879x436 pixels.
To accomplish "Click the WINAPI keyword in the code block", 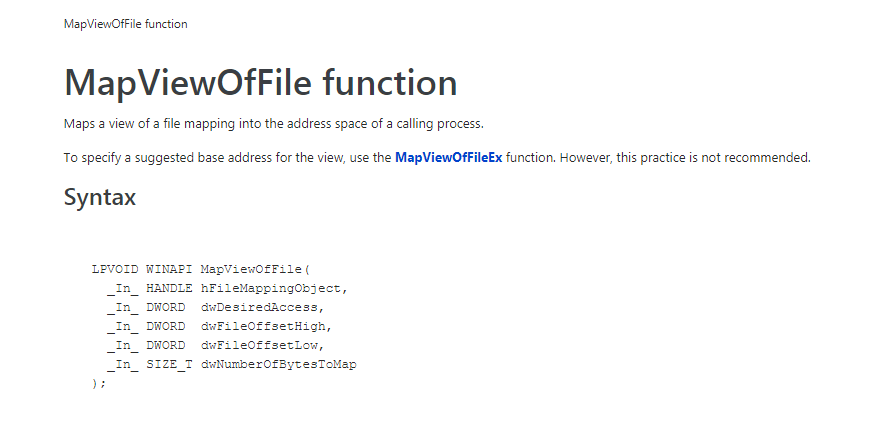I will 169,269.
